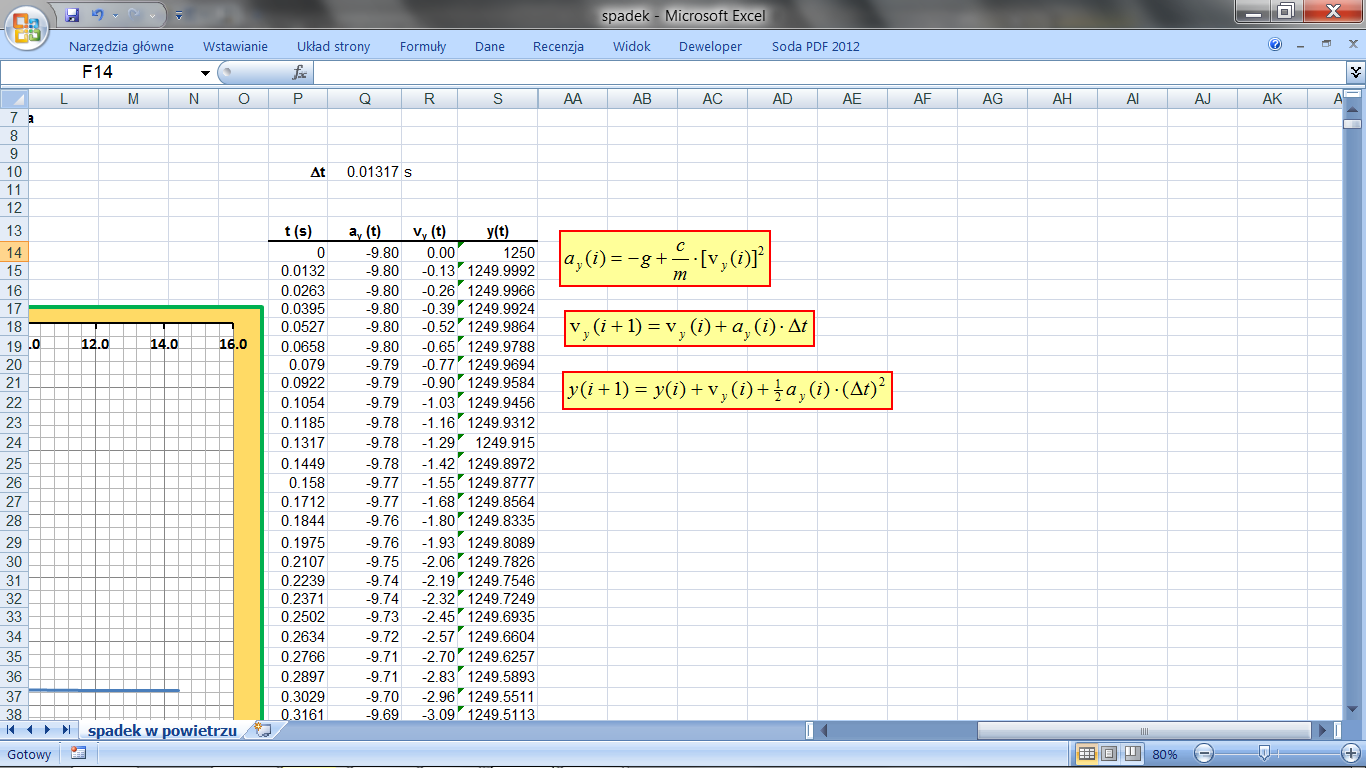Open the Undo history dropdown arrow
The image size is (1366, 768).
(x=113, y=15)
